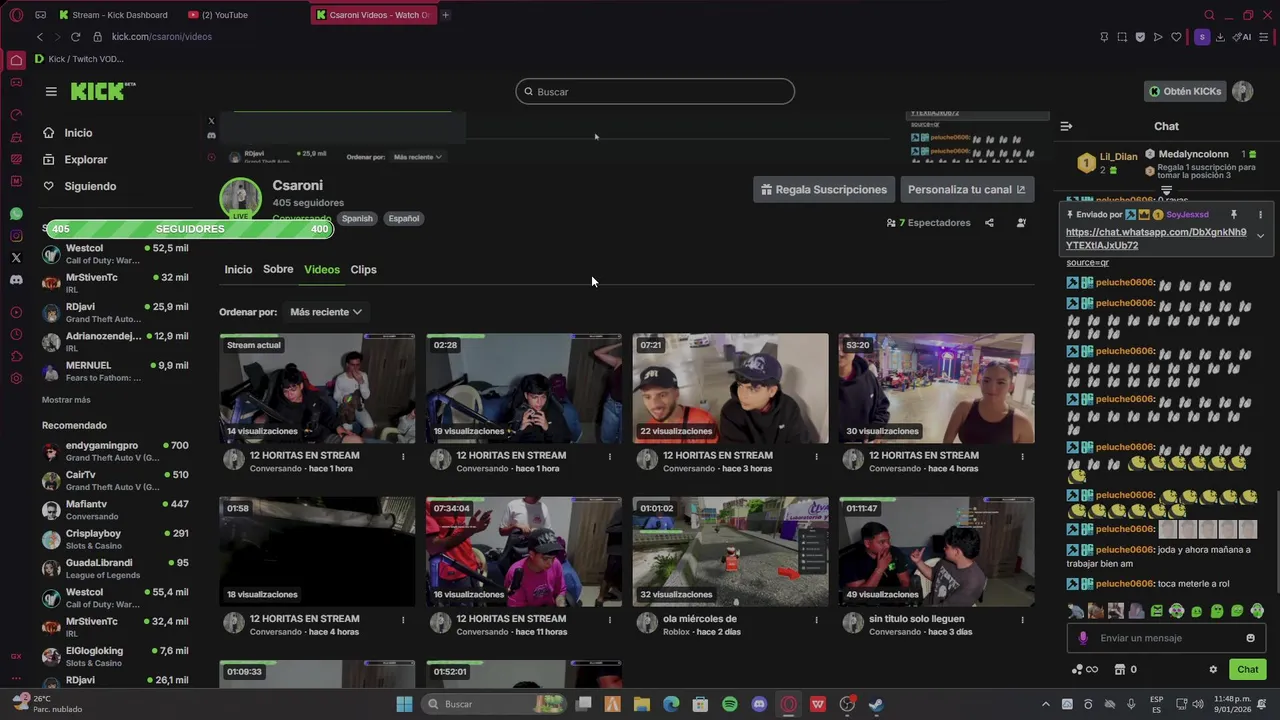The image size is (1280, 720).
Task: Open X (Twitter) in Opera sidebar
Action: pos(16,258)
